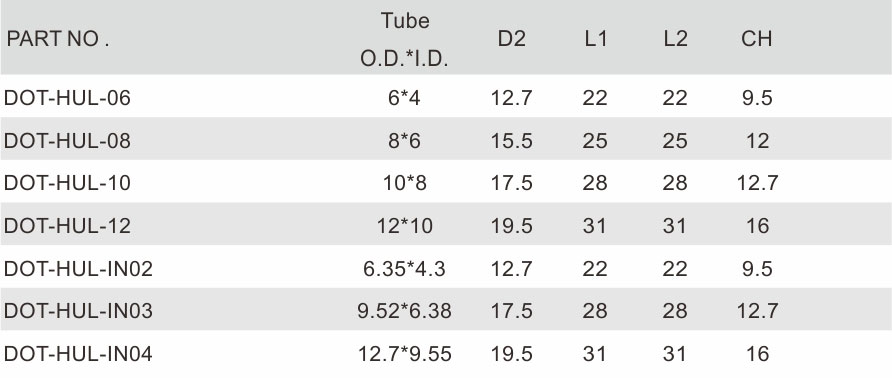892x378 pixels.
Task: Click tube size 6.35*4.3 cell
Action: [x=404, y=269]
